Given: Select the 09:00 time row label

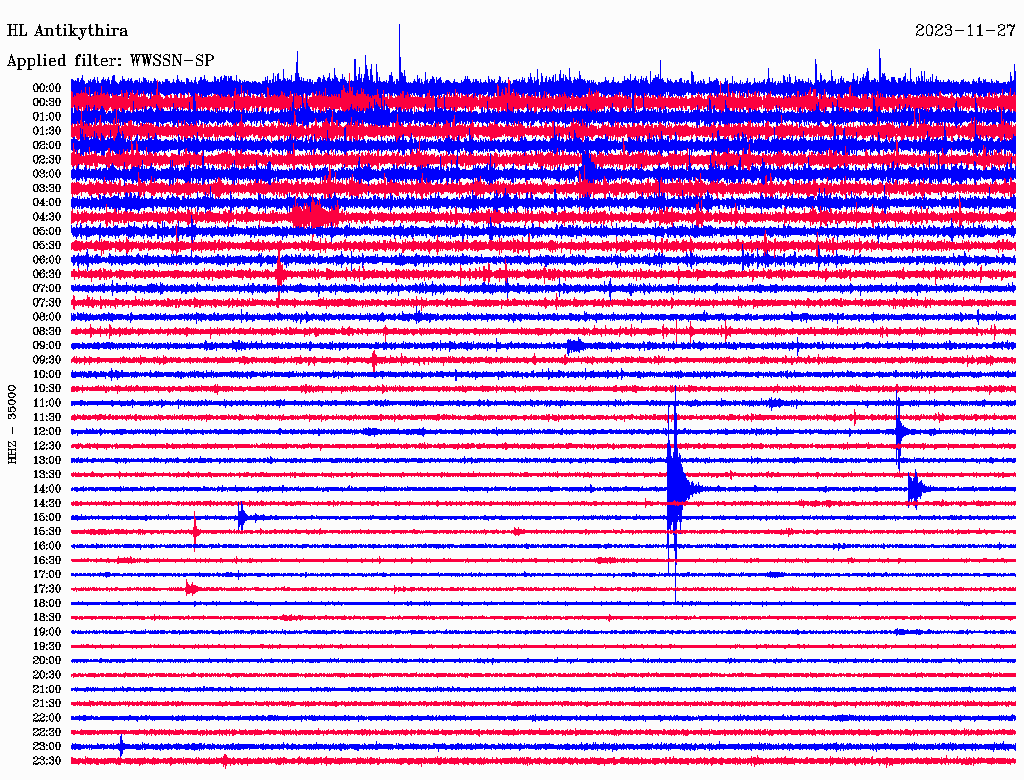Looking at the screenshot, I should coord(47,346).
